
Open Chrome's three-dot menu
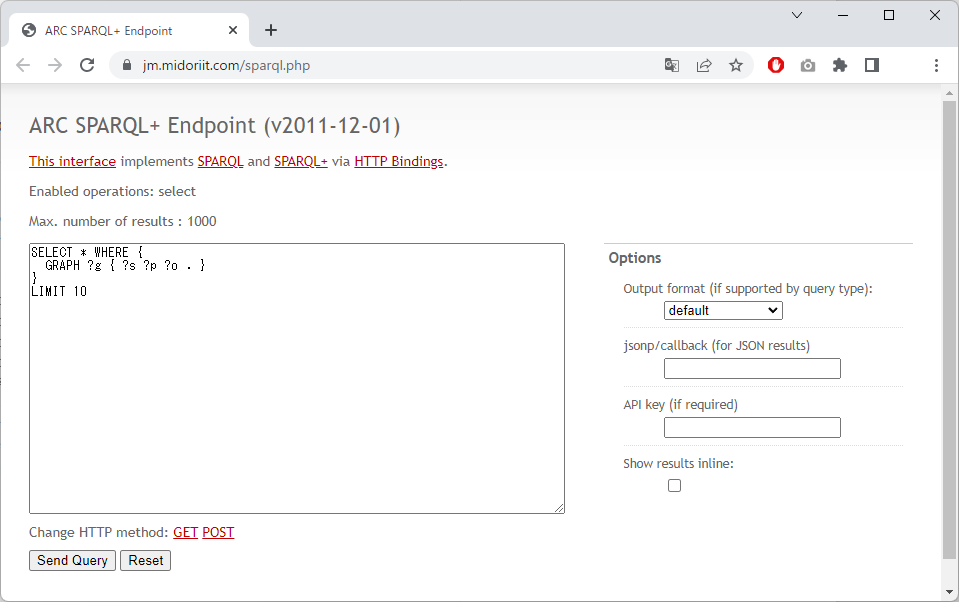[936, 65]
